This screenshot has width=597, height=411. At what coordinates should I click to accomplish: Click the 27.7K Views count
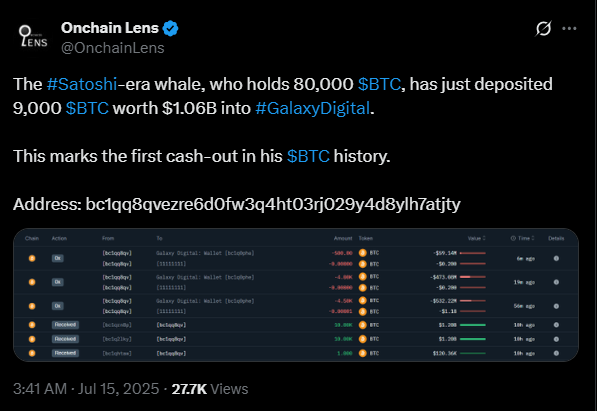pos(210,389)
